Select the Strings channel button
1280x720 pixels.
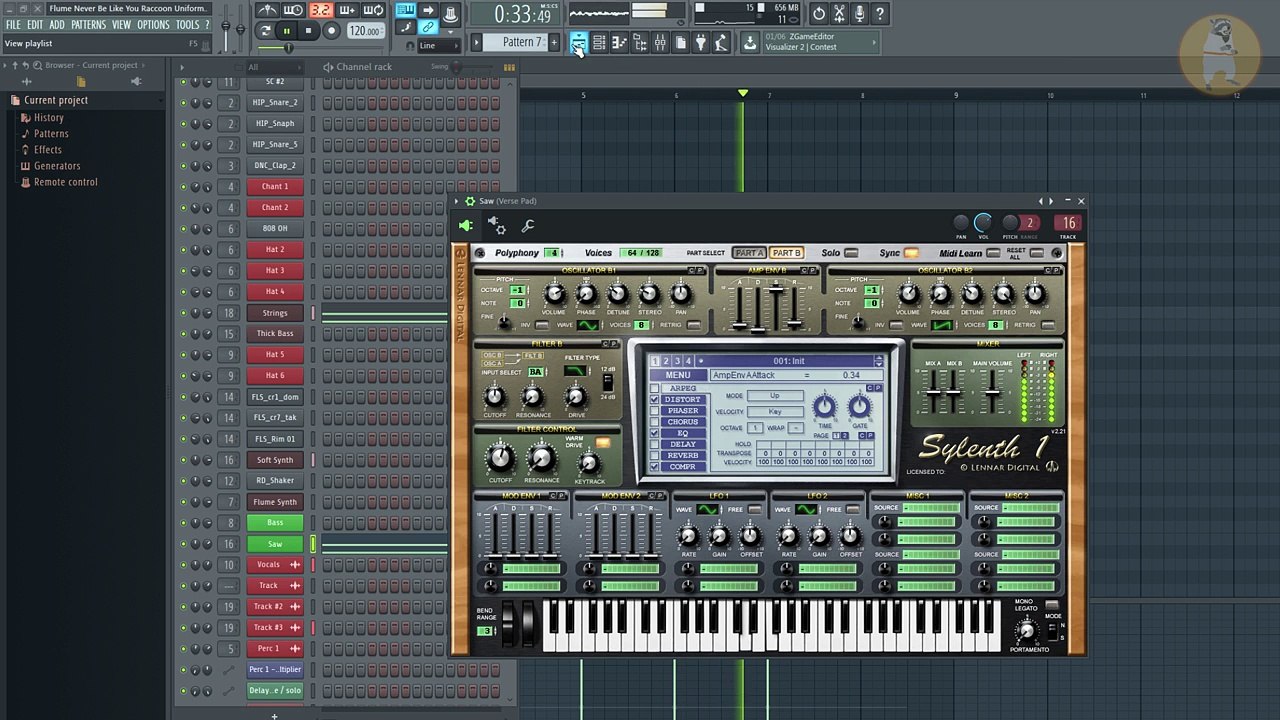point(275,313)
